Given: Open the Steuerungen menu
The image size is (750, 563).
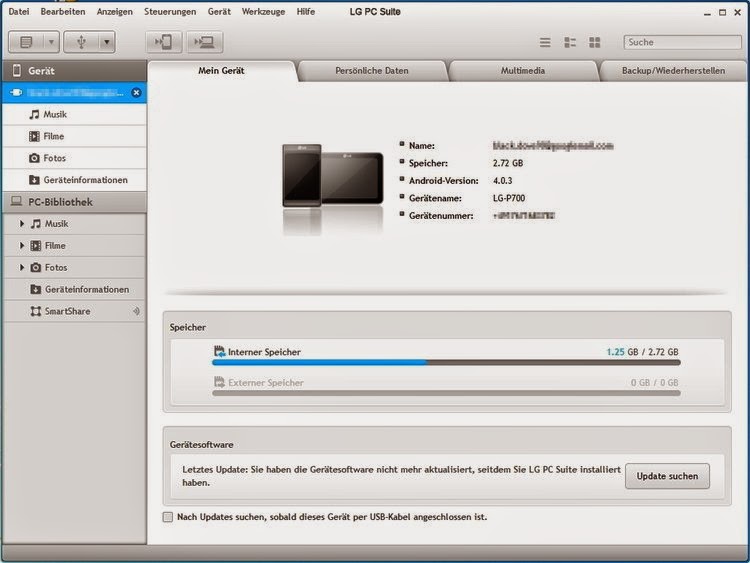Looking at the screenshot, I should pyautogui.click(x=170, y=11).
